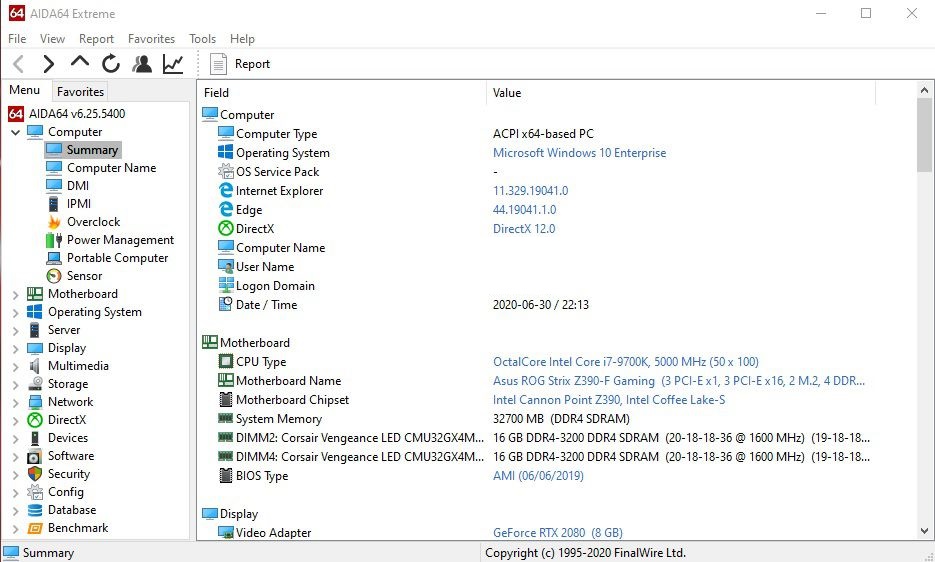Click the Back navigation arrow

(18, 64)
